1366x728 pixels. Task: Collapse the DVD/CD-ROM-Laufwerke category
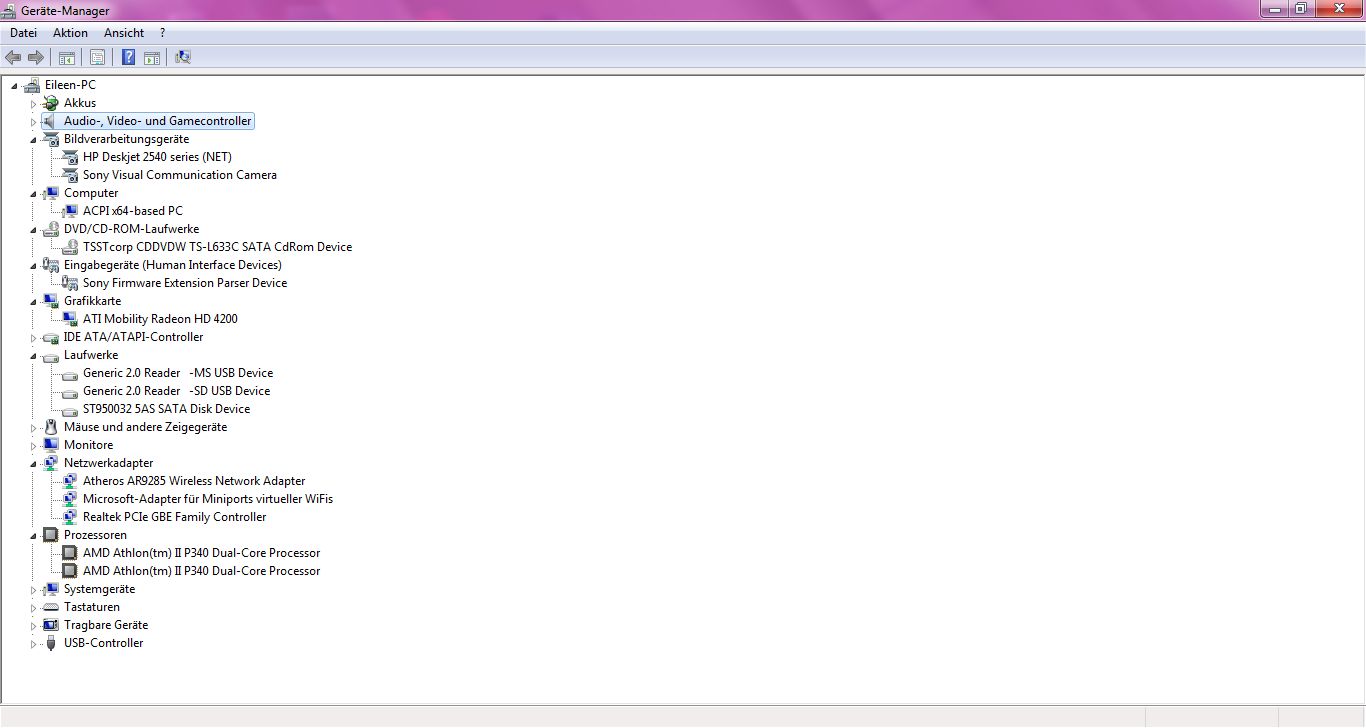click(x=33, y=230)
